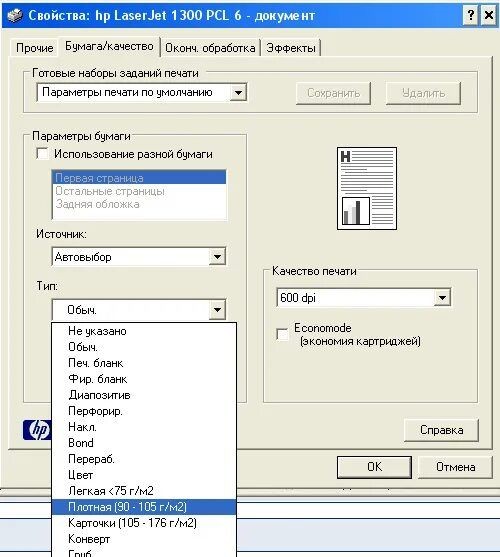Click the HP logo icon

click(x=37, y=430)
